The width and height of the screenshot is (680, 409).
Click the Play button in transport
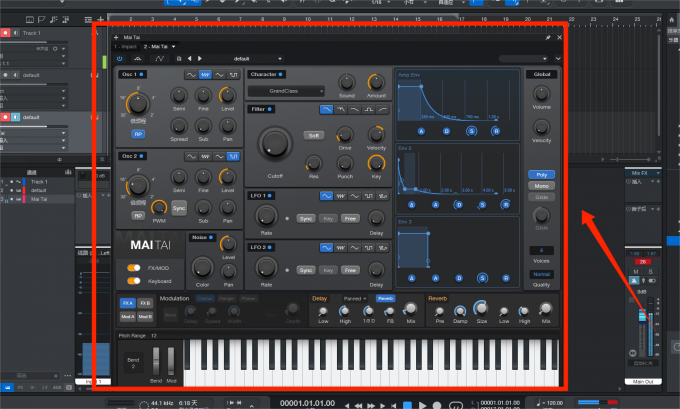point(422,405)
